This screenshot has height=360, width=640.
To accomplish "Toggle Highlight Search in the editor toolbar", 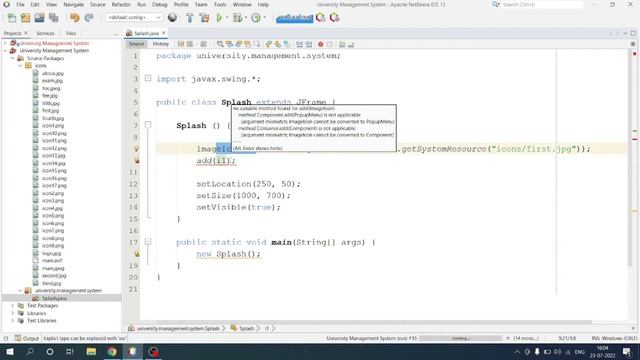I will click(x=247, y=44).
